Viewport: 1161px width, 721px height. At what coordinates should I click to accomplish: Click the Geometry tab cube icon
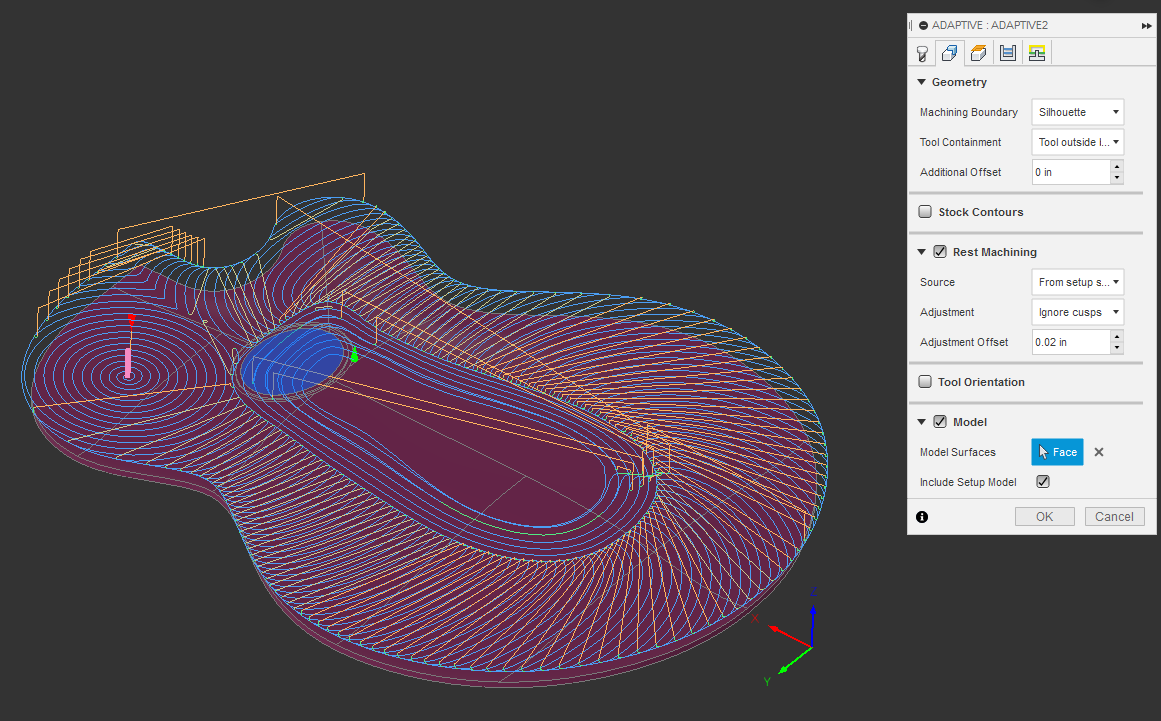[950, 52]
